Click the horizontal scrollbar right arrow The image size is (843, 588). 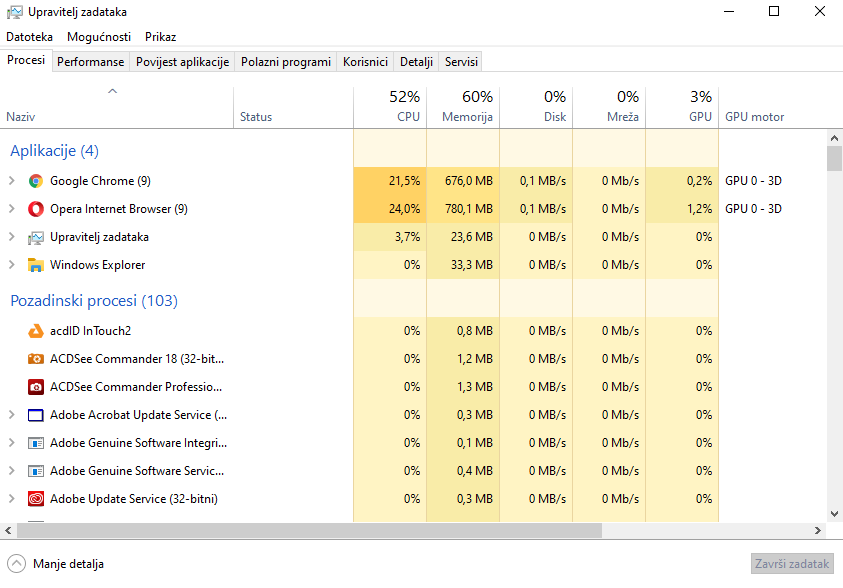[x=818, y=530]
